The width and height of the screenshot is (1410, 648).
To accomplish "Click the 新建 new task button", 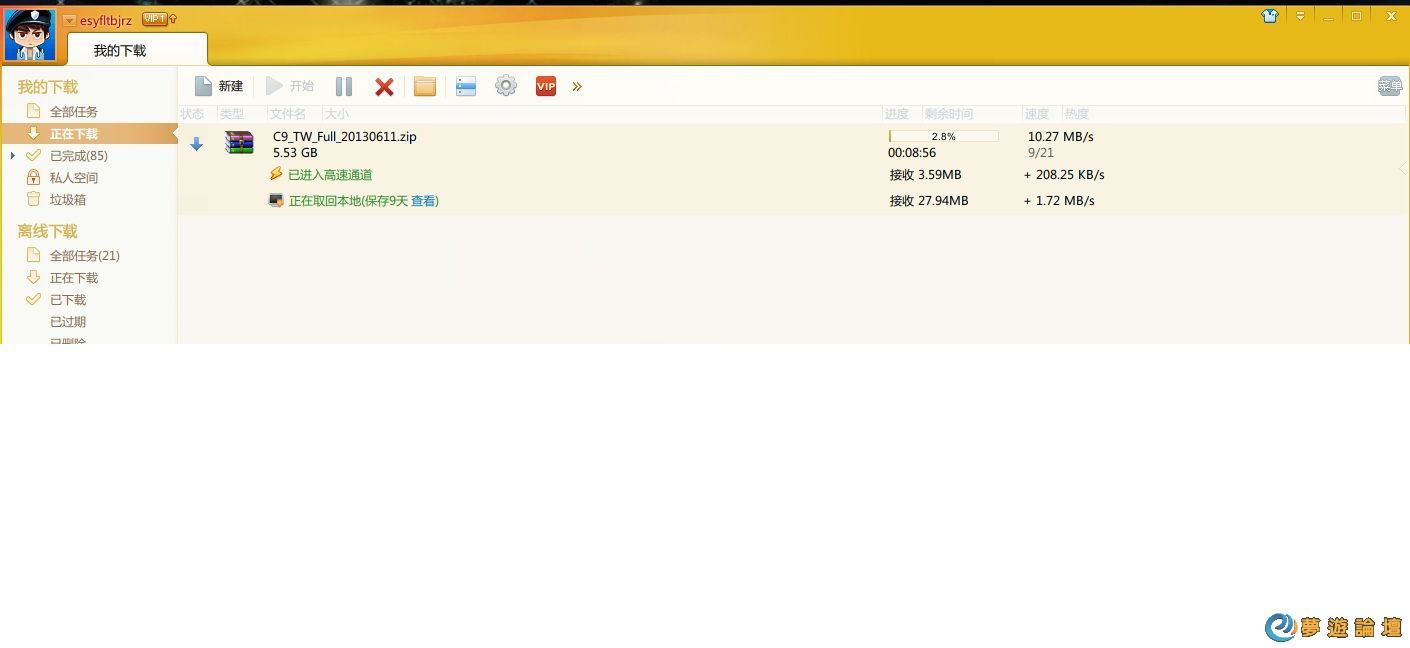I will tap(219, 87).
